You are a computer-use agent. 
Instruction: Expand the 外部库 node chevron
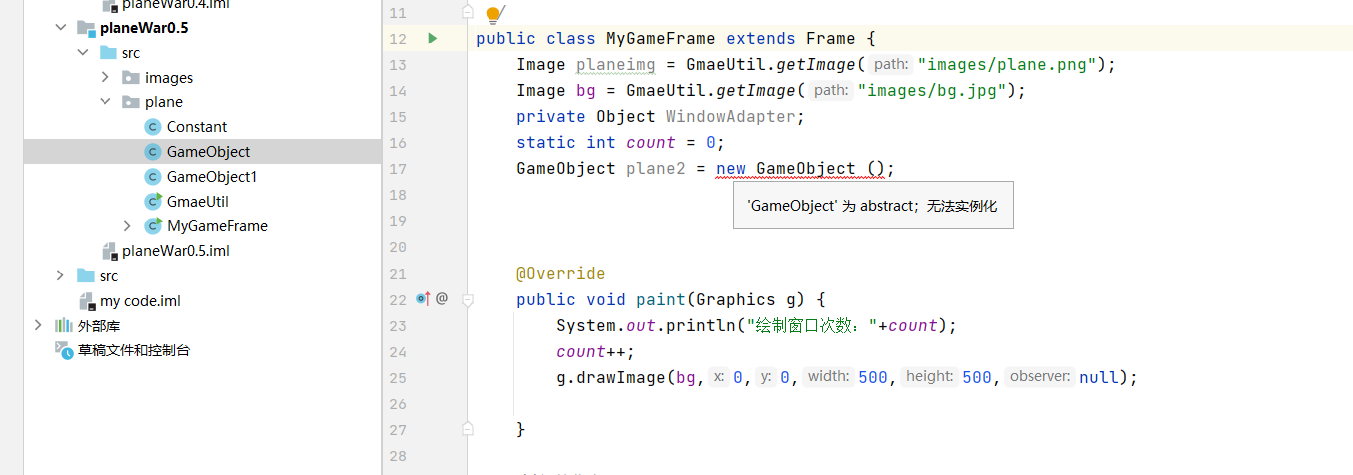click(39, 325)
